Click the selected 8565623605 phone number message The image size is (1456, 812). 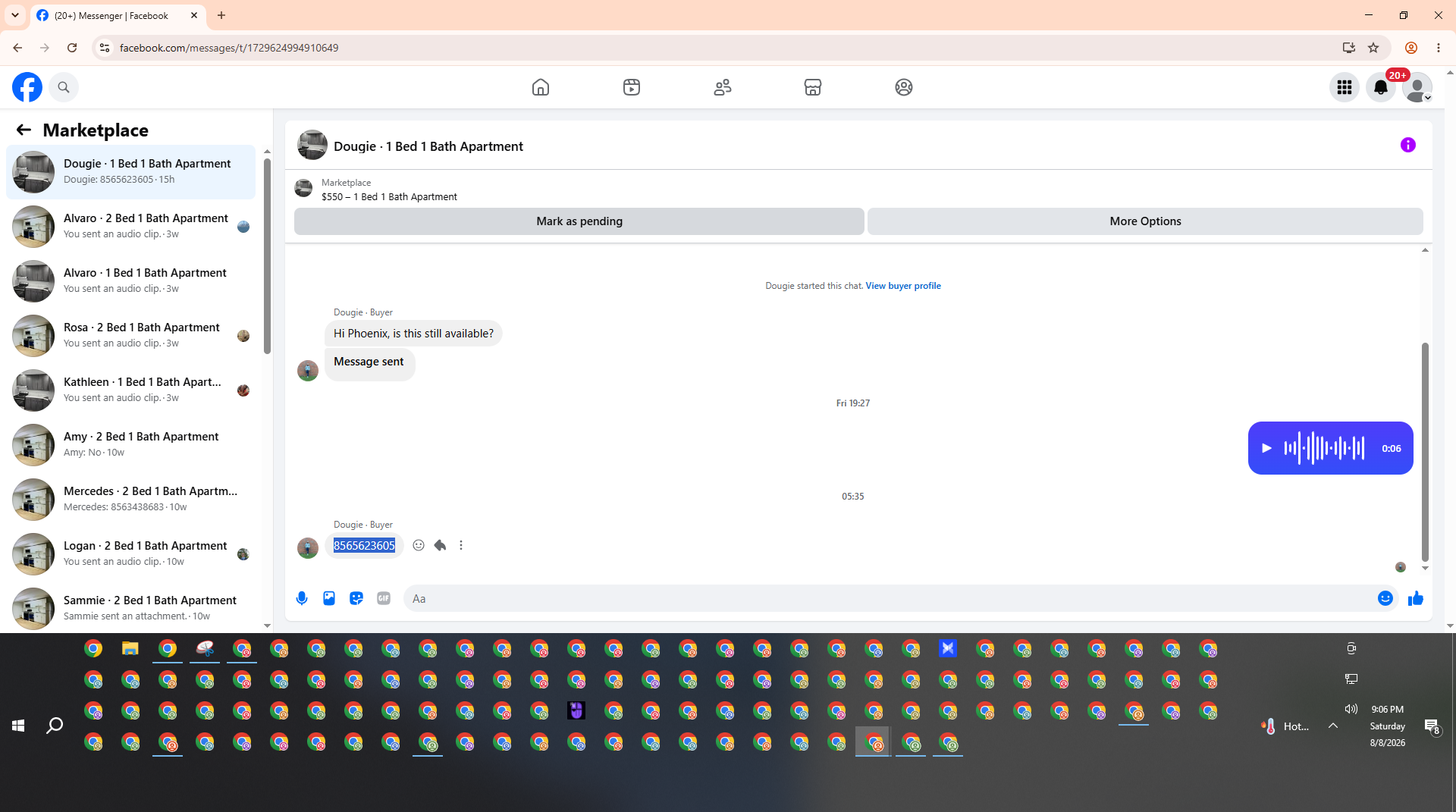pyautogui.click(x=364, y=545)
